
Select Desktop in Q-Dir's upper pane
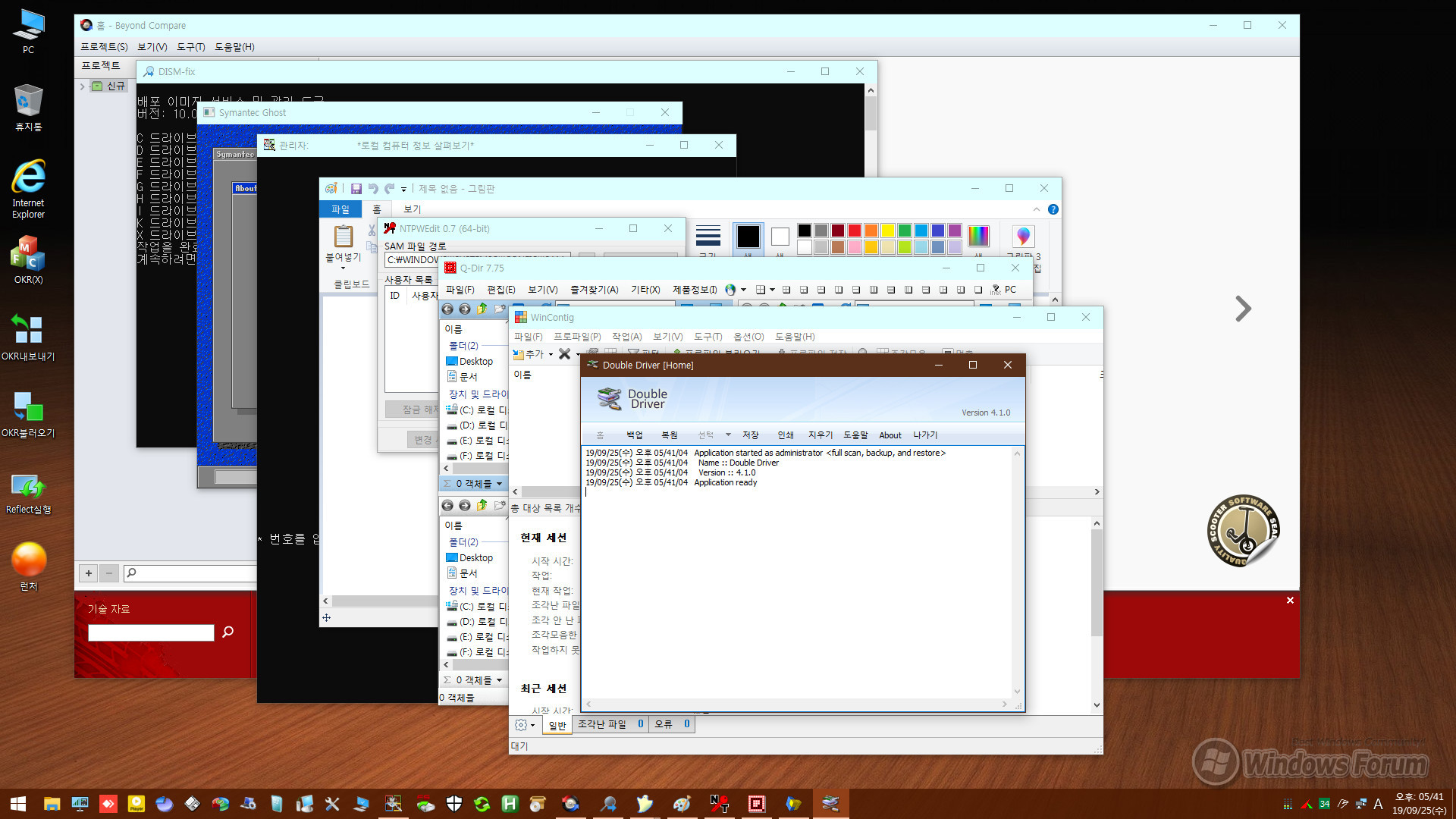(469, 362)
